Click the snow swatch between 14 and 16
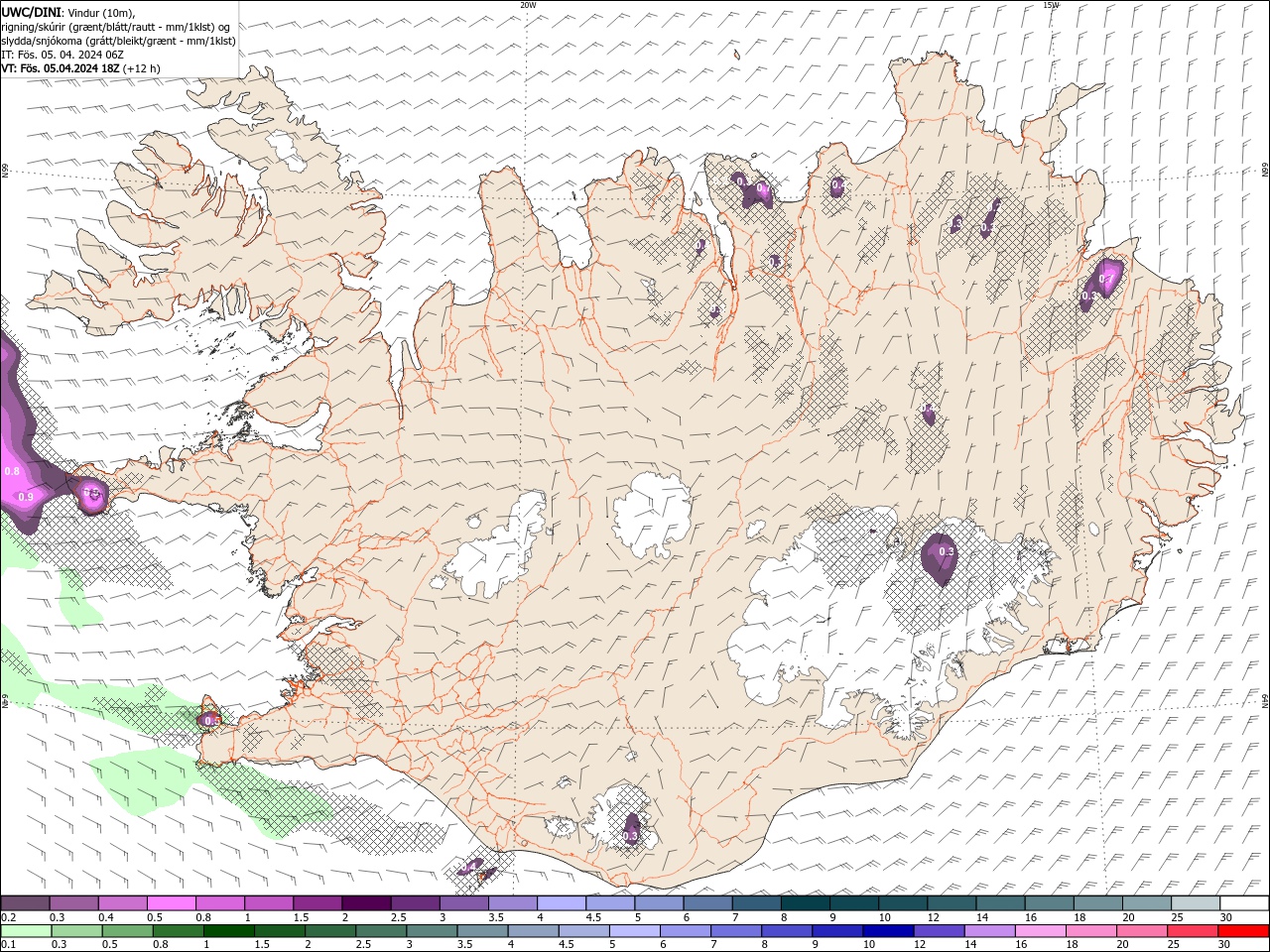1270x952 pixels. [x=1000, y=903]
